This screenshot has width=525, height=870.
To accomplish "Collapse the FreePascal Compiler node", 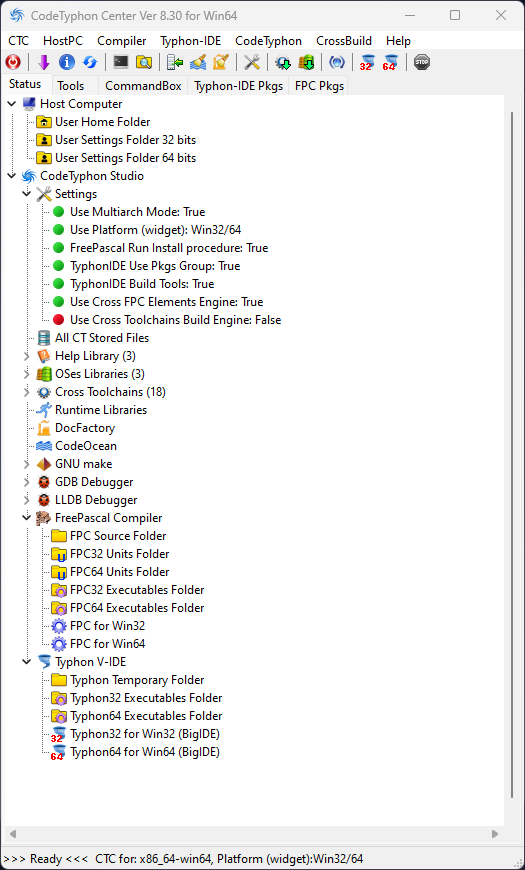I will click(27, 518).
